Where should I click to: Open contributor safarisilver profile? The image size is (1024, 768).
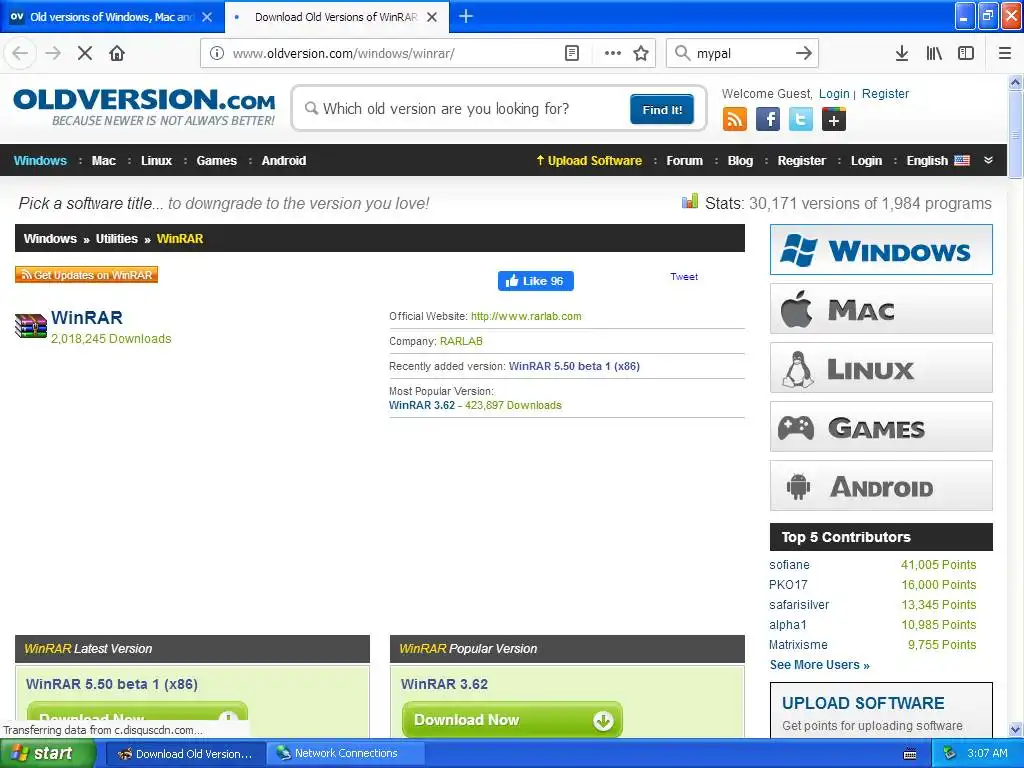(x=799, y=605)
